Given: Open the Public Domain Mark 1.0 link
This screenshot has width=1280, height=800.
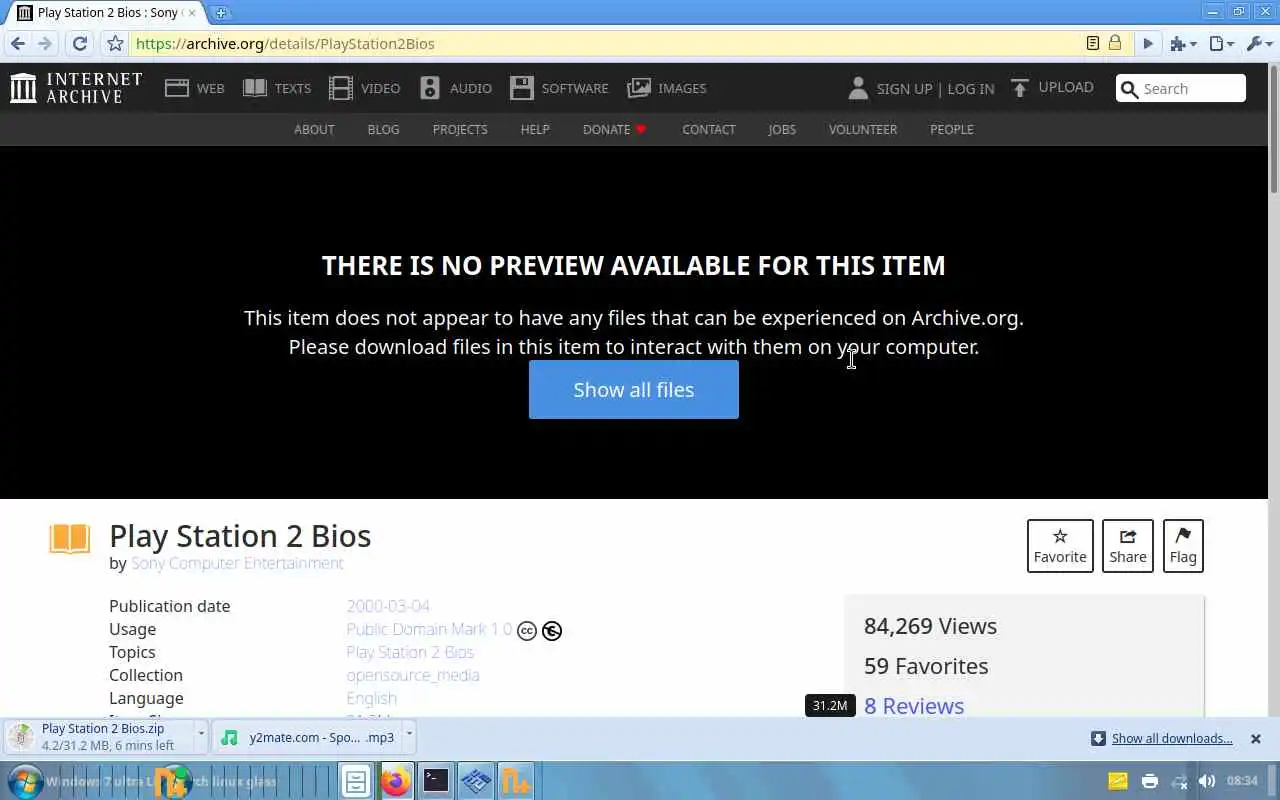Looking at the screenshot, I should coord(429,629).
